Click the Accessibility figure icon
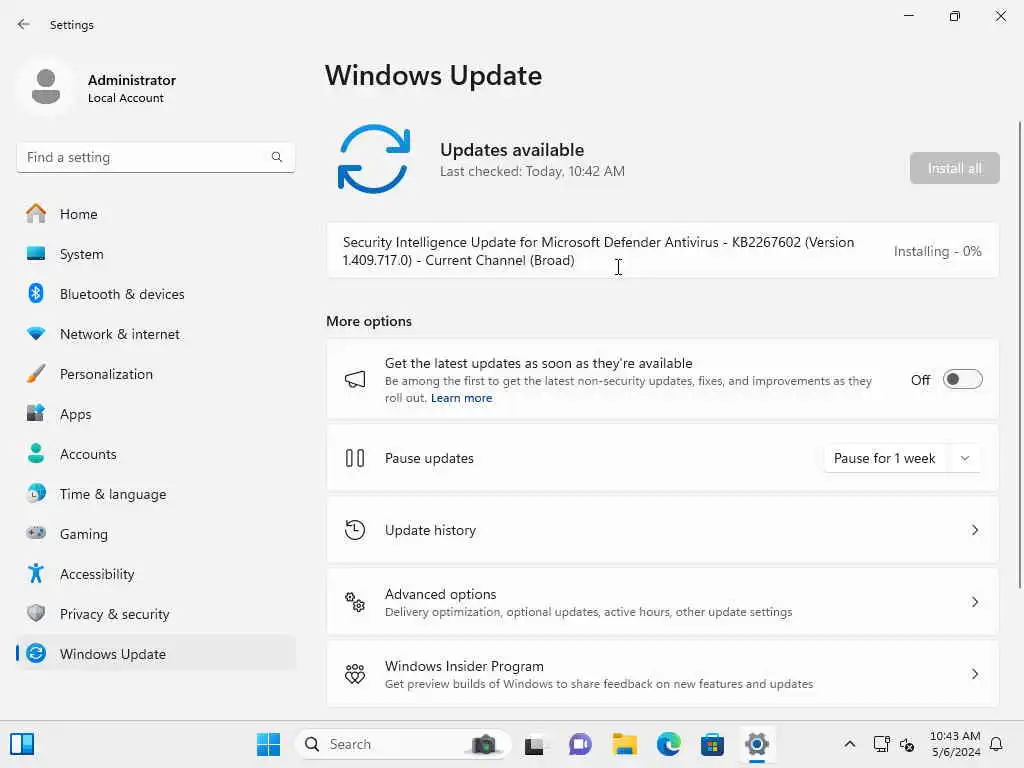 pyautogui.click(x=36, y=573)
